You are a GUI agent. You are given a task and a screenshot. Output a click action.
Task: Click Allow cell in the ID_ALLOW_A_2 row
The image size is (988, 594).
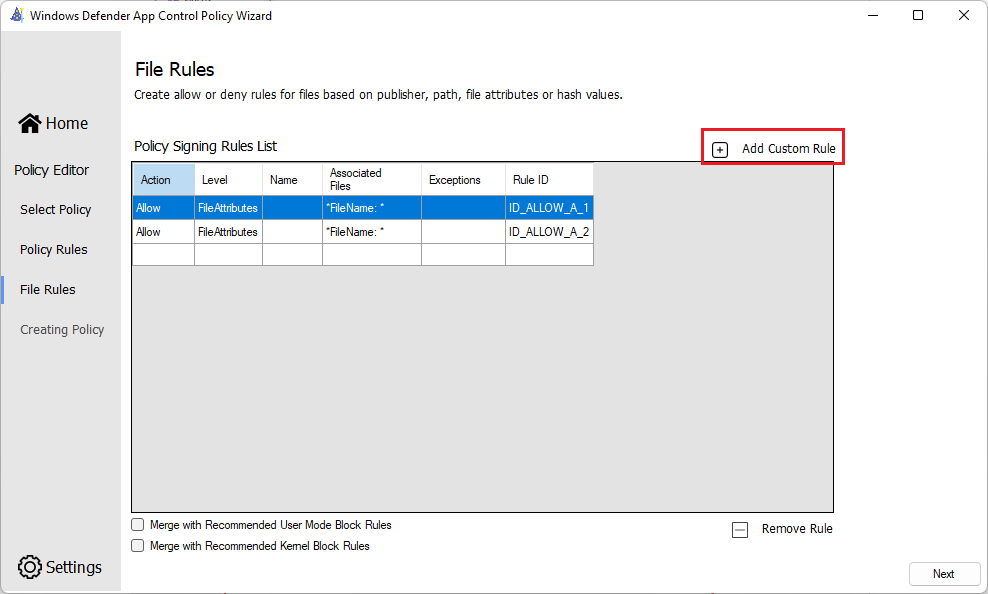coord(164,232)
